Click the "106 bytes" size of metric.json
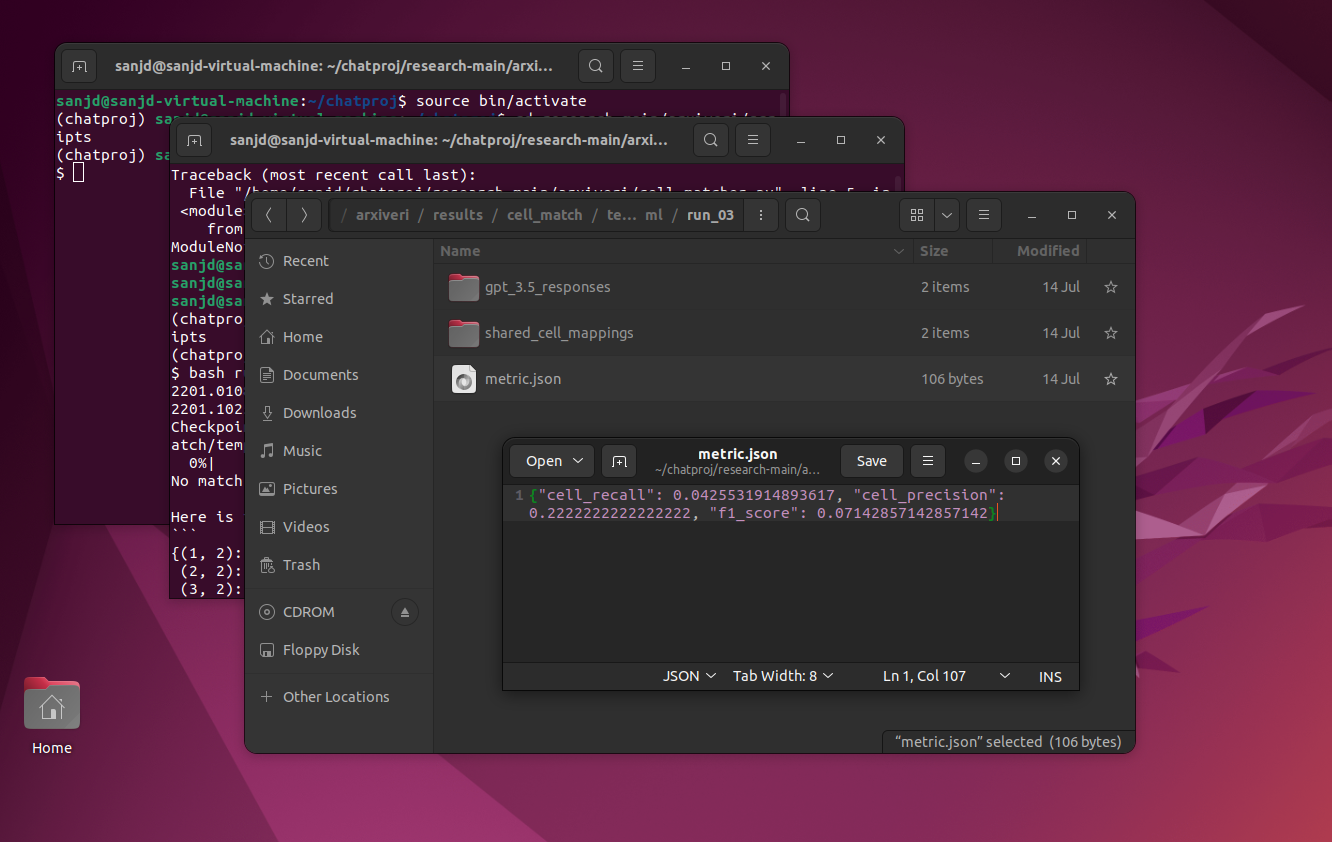 point(952,379)
